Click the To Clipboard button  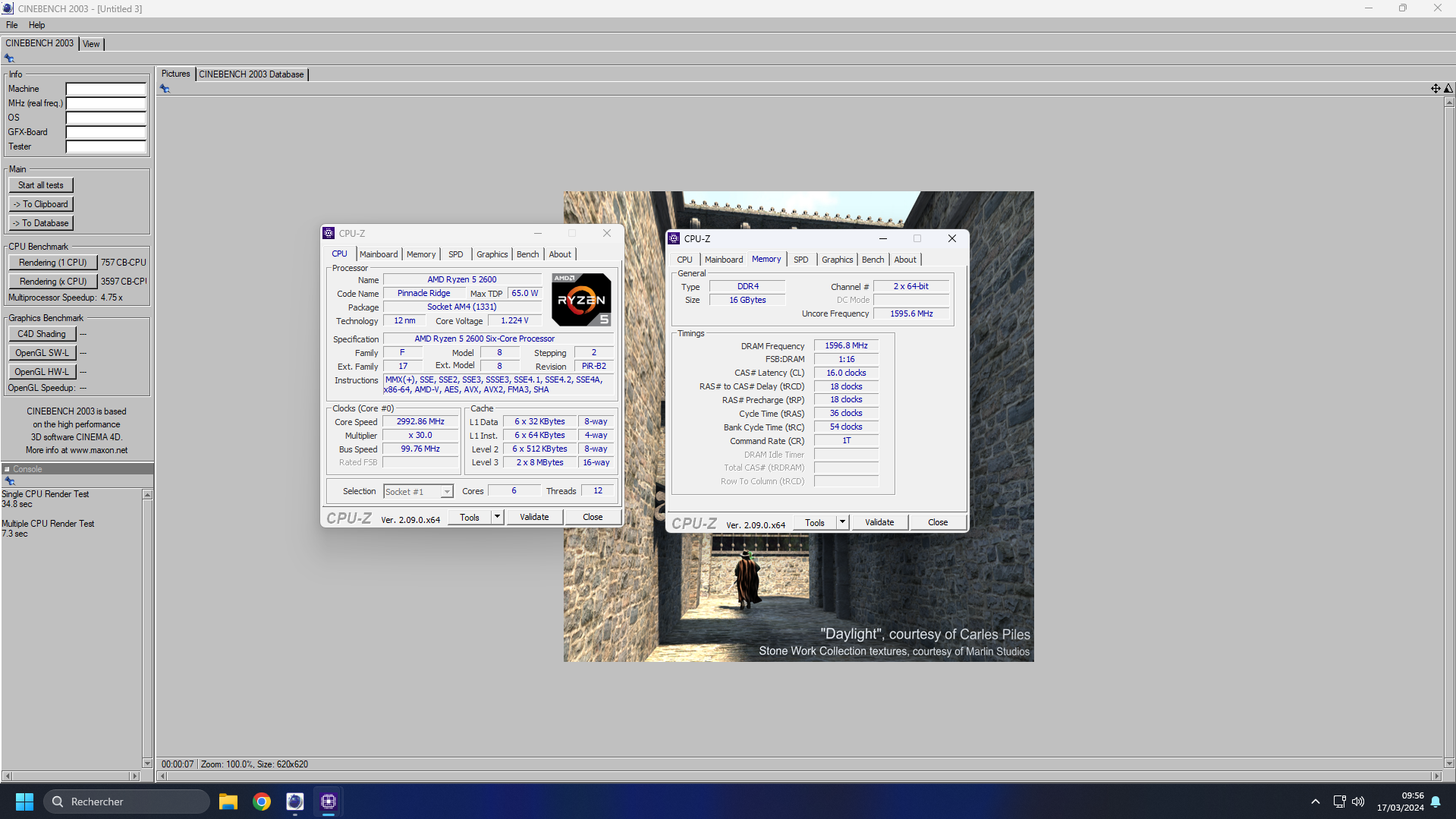tap(41, 204)
